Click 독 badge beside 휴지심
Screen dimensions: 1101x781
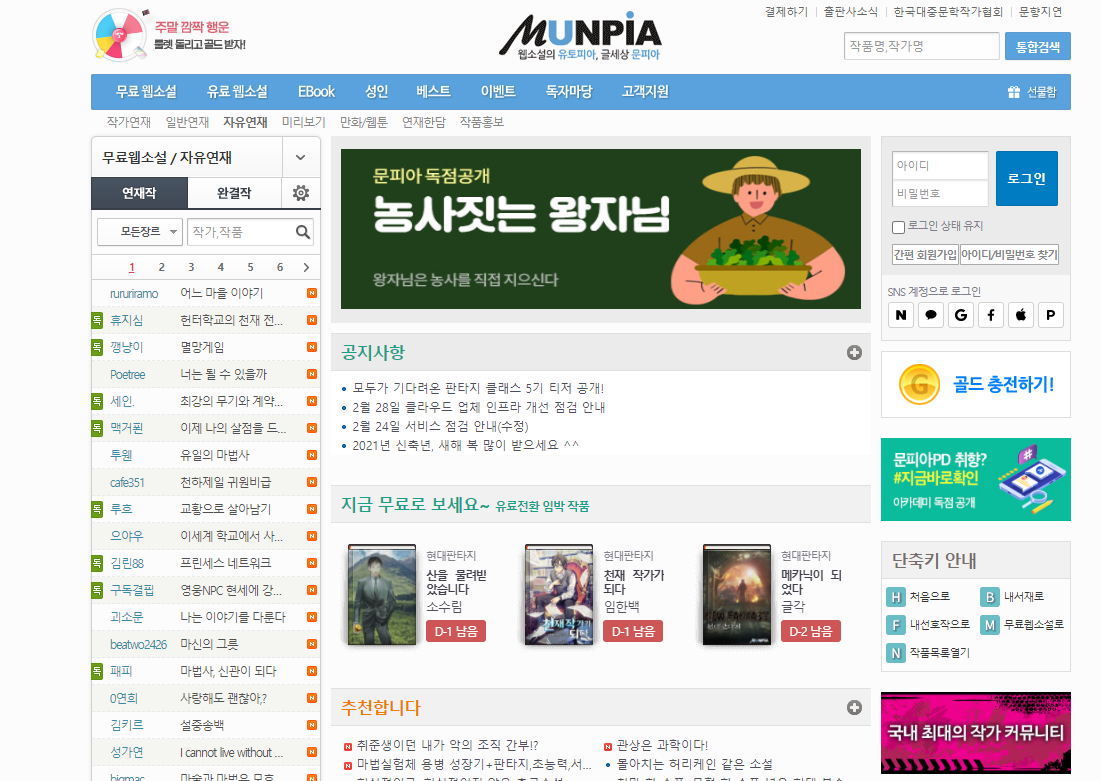[x=97, y=320]
